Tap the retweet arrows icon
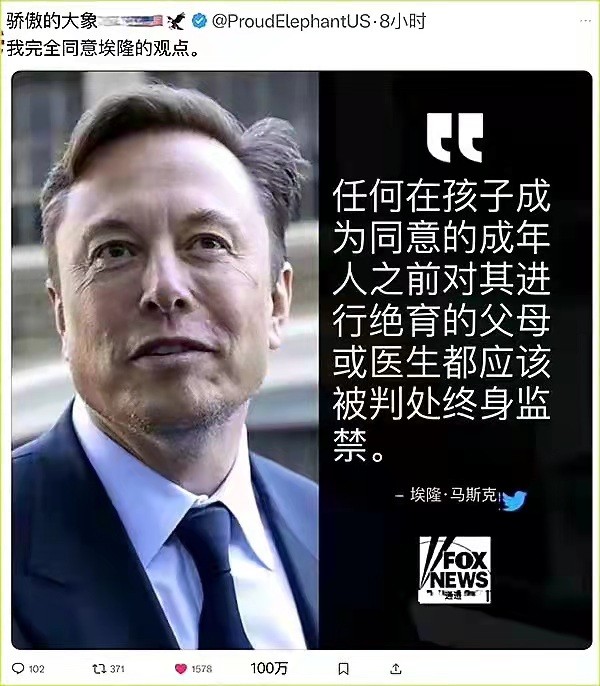The image size is (600, 686). pyautogui.click(x=99, y=668)
